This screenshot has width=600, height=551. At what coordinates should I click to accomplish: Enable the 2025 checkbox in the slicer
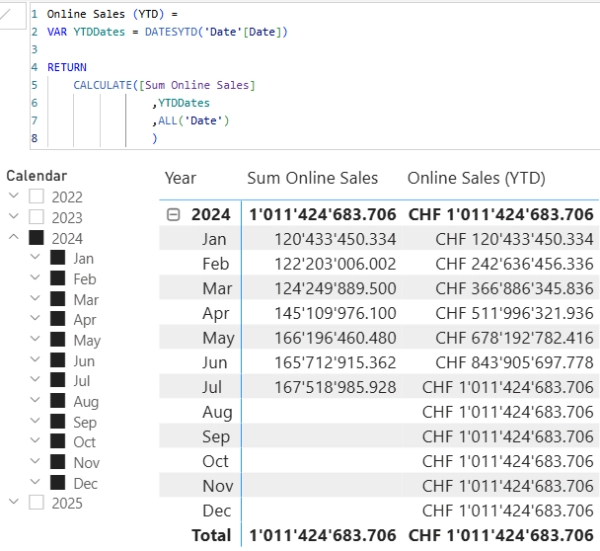(x=37, y=503)
